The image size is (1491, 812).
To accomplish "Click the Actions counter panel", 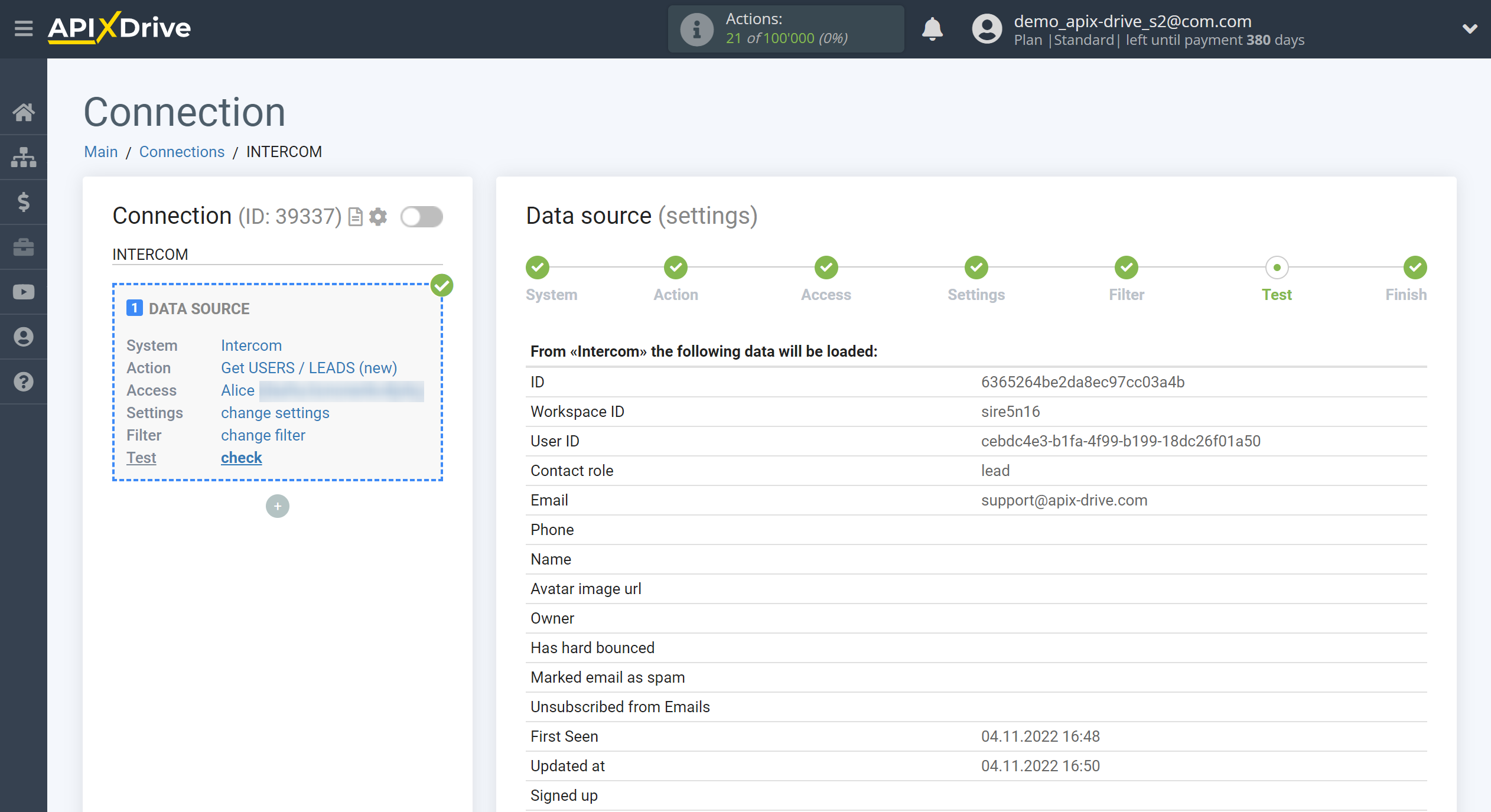I will (786, 29).
